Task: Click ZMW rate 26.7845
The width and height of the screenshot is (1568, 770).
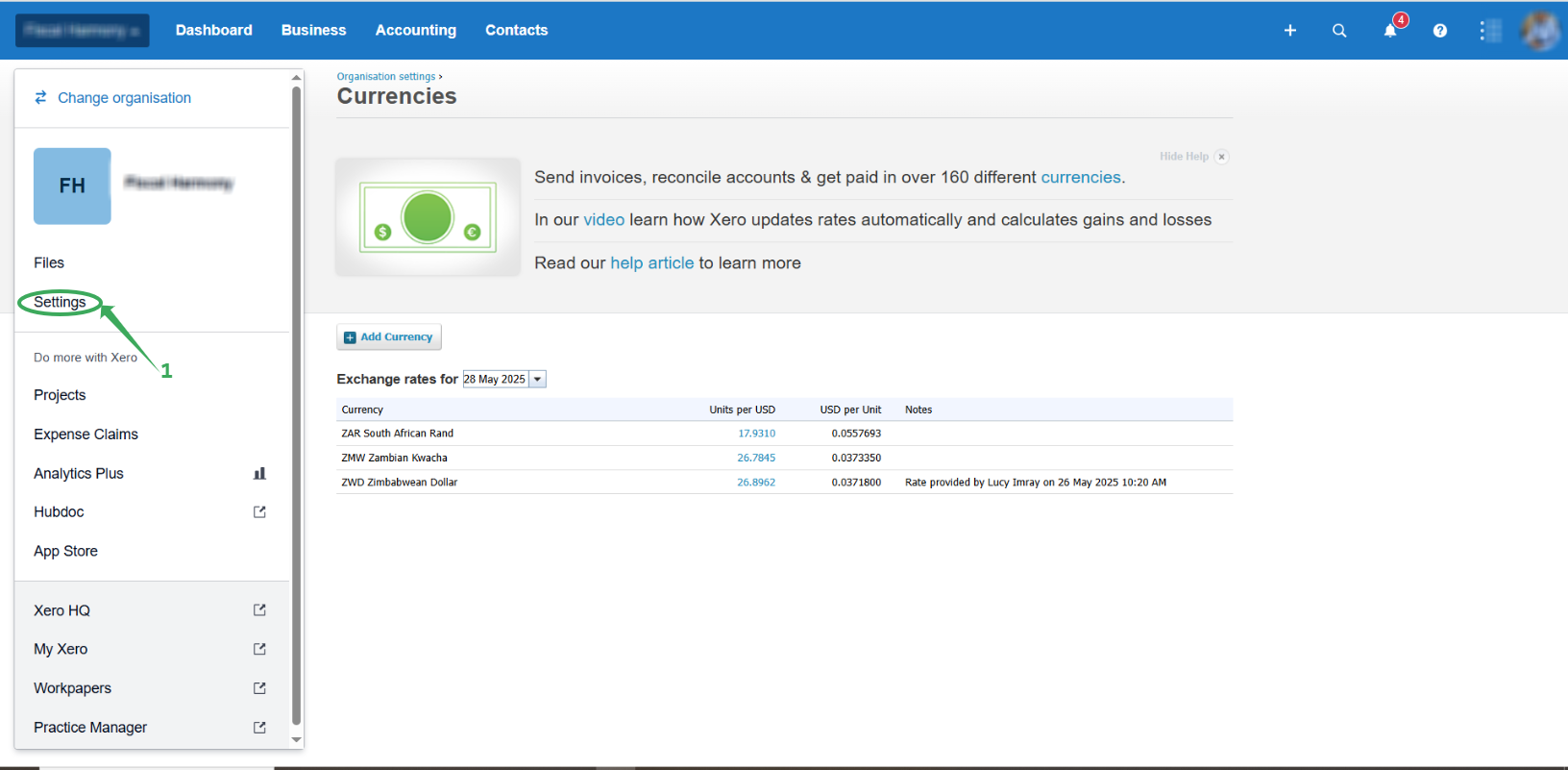Action: click(756, 459)
